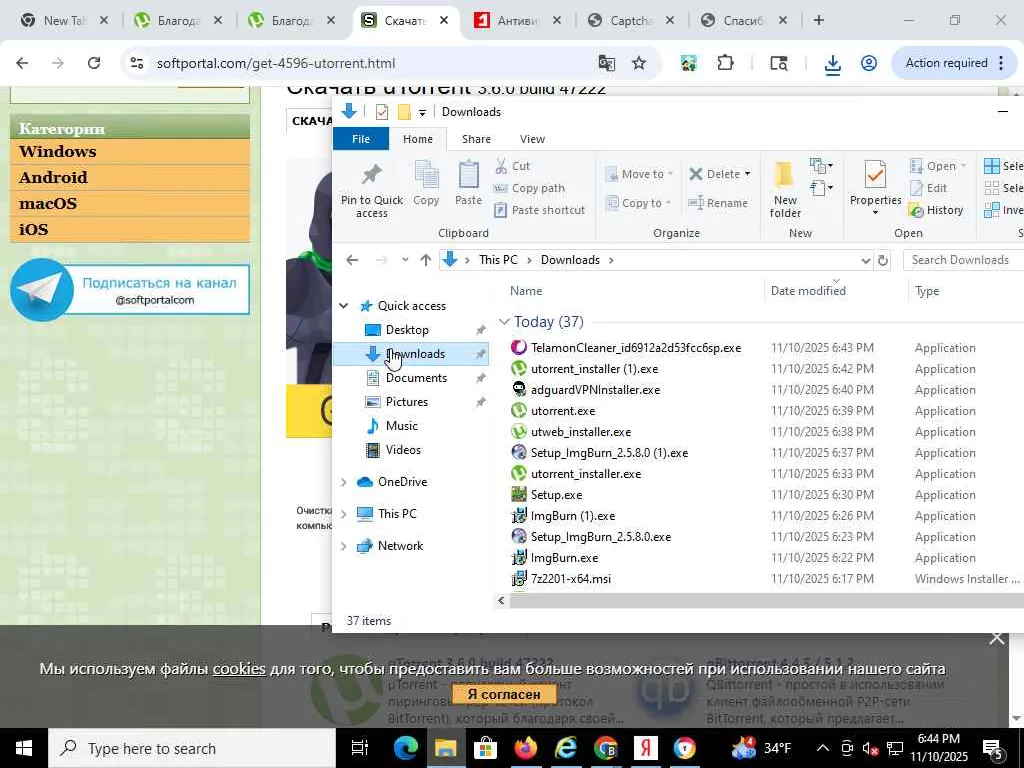Expand the OneDrive tree node
The image size is (1024, 768).
click(344, 482)
